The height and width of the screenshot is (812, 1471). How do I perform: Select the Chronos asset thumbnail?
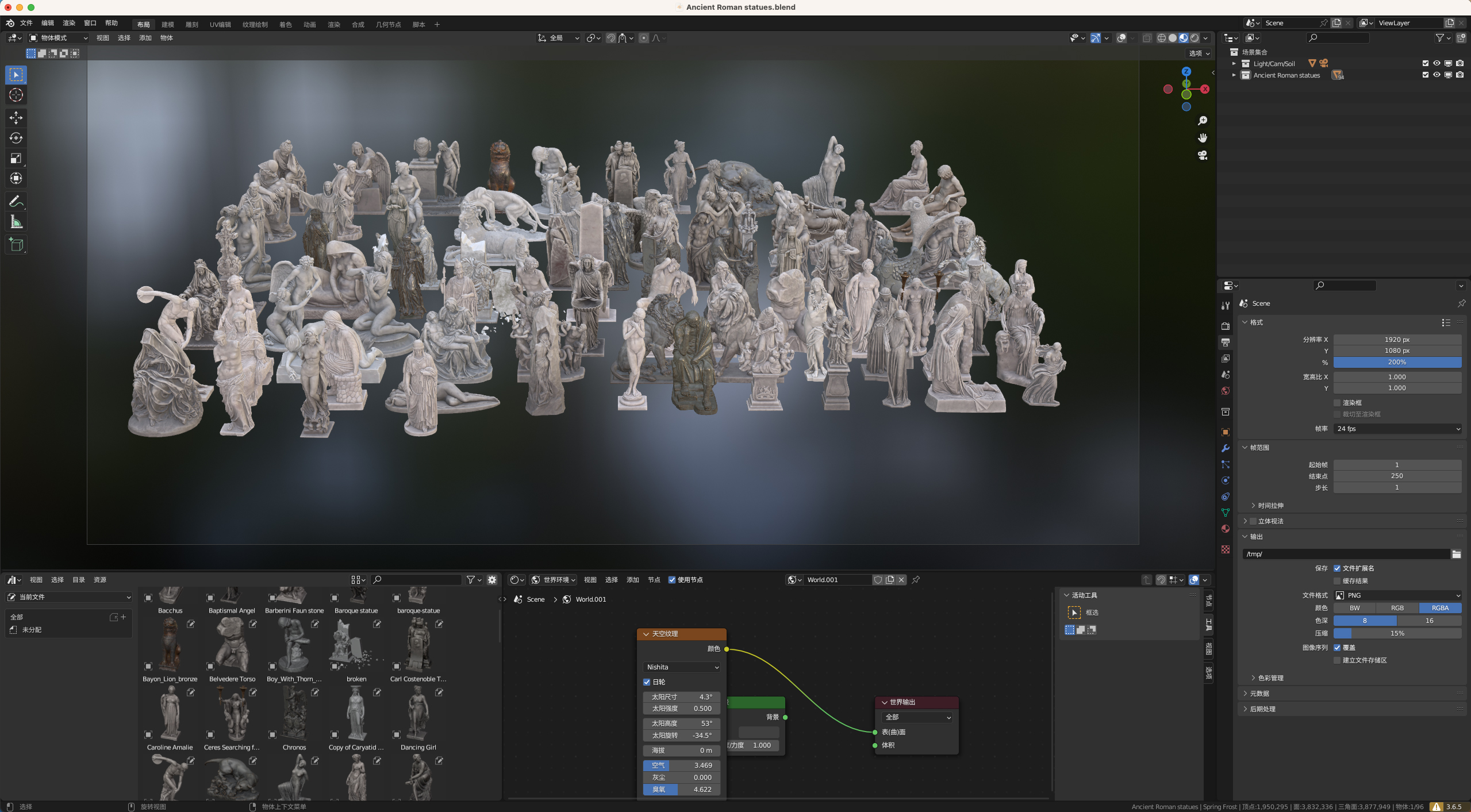[294, 715]
